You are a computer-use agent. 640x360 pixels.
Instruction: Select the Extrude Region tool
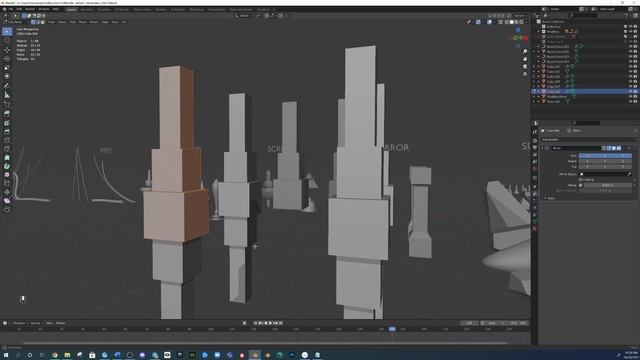7,114
